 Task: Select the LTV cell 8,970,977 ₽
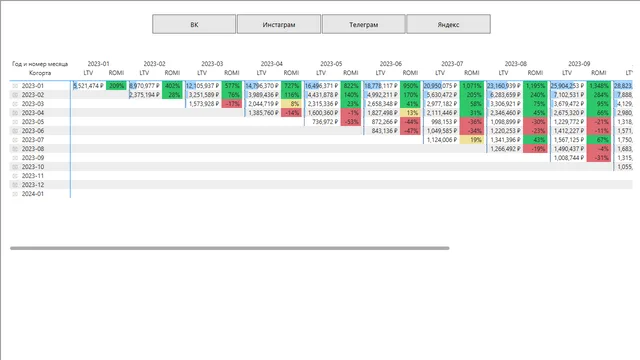coord(144,86)
